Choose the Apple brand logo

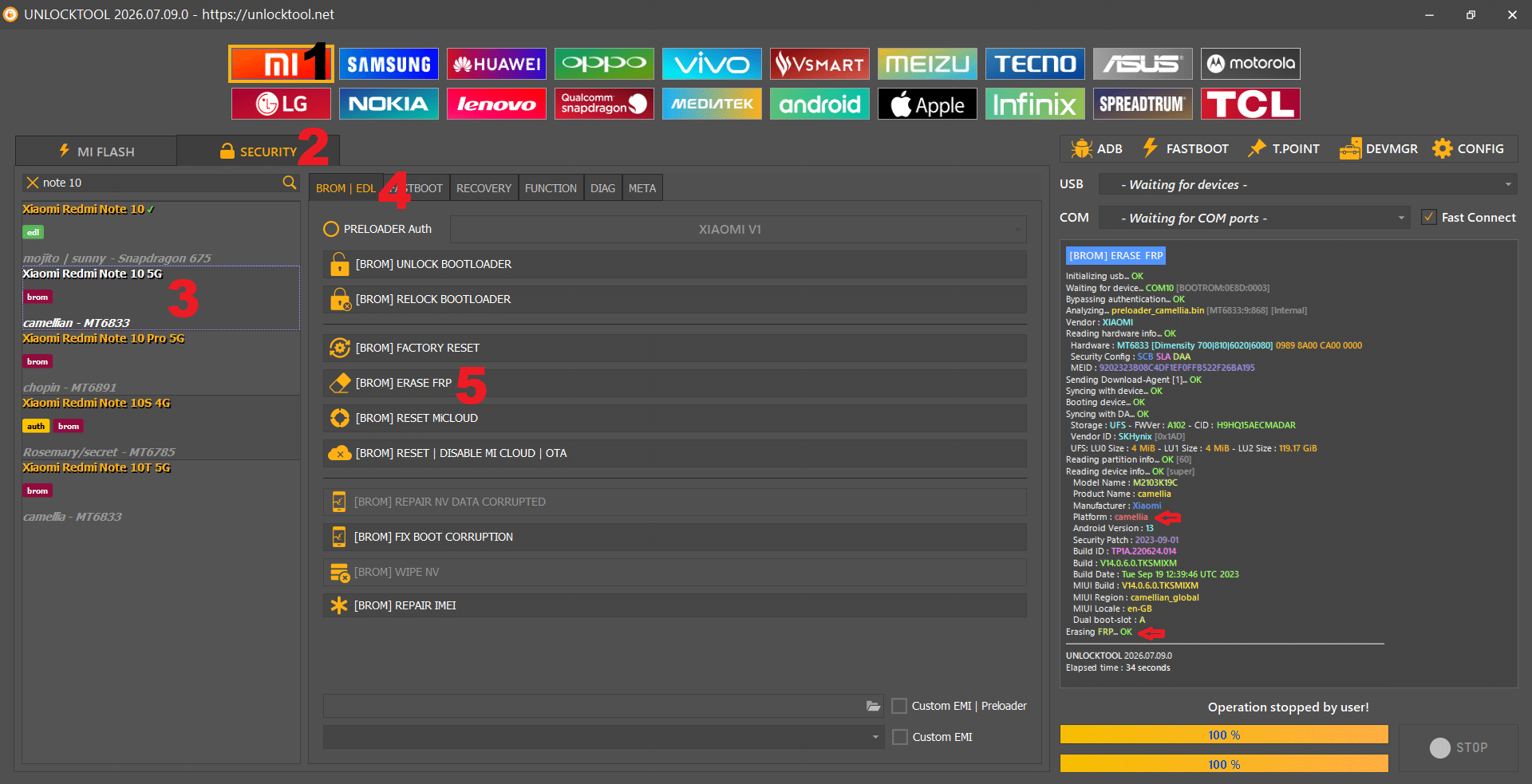(x=927, y=104)
